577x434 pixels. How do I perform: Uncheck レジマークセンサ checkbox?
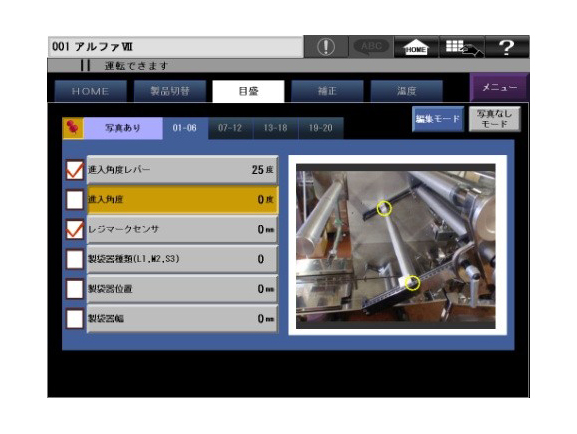(x=75, y=229)
